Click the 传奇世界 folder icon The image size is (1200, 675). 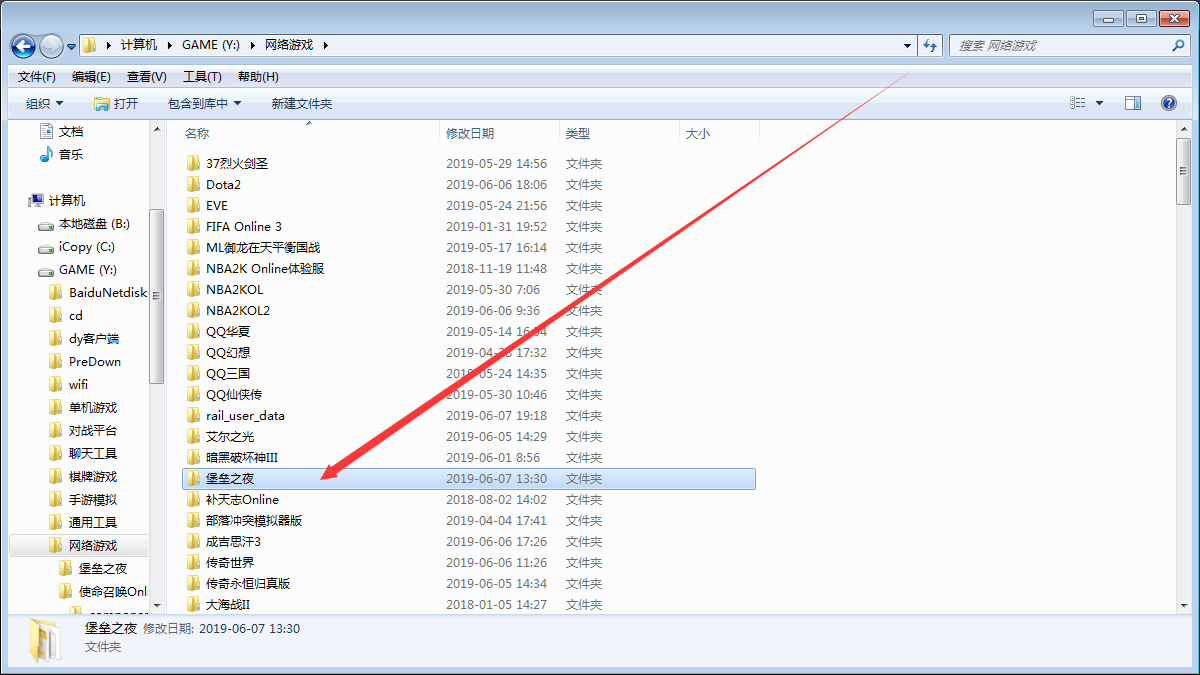coord(194,562)
